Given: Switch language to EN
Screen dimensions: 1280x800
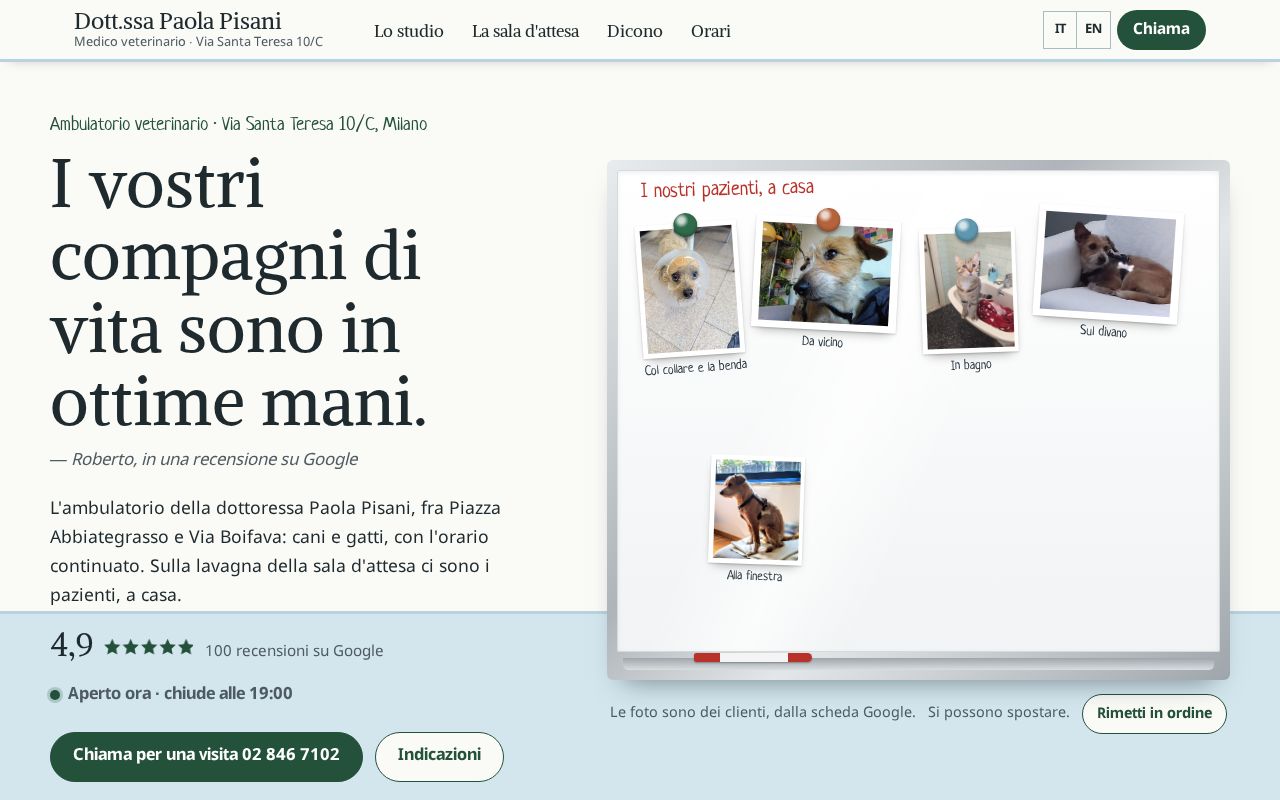Looking at the screenshot, I should click(1093, 30).
